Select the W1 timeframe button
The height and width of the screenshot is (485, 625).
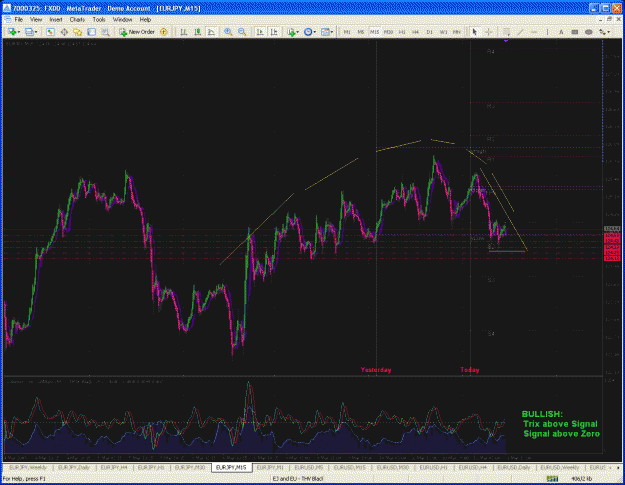tap(443, 32)
